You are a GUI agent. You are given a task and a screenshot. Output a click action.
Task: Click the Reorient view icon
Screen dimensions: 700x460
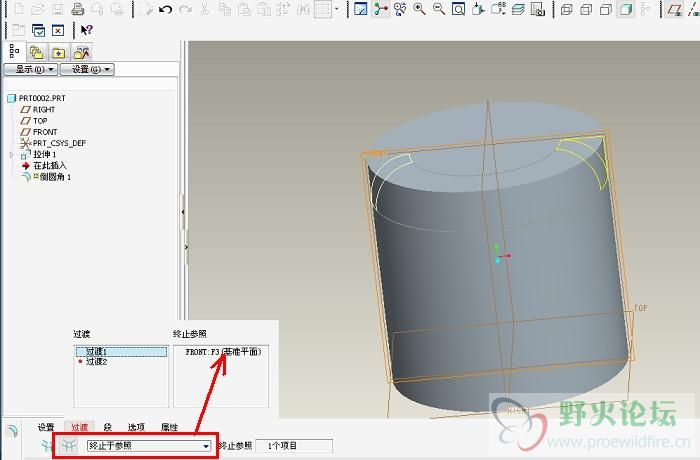(478, 8)
